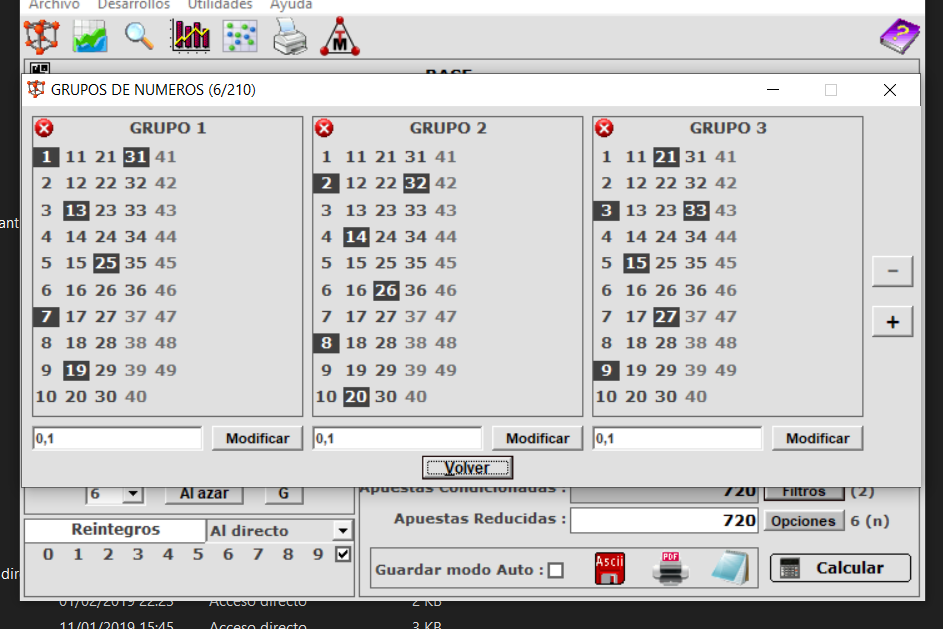Click the Volver button

pos(467,468)
